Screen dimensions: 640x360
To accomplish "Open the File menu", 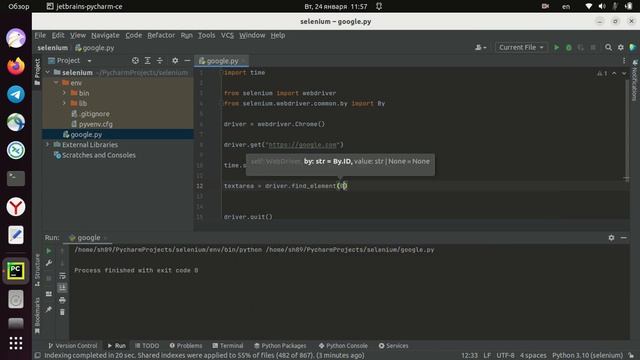I will pyautogui.click(x=40, y=35).
